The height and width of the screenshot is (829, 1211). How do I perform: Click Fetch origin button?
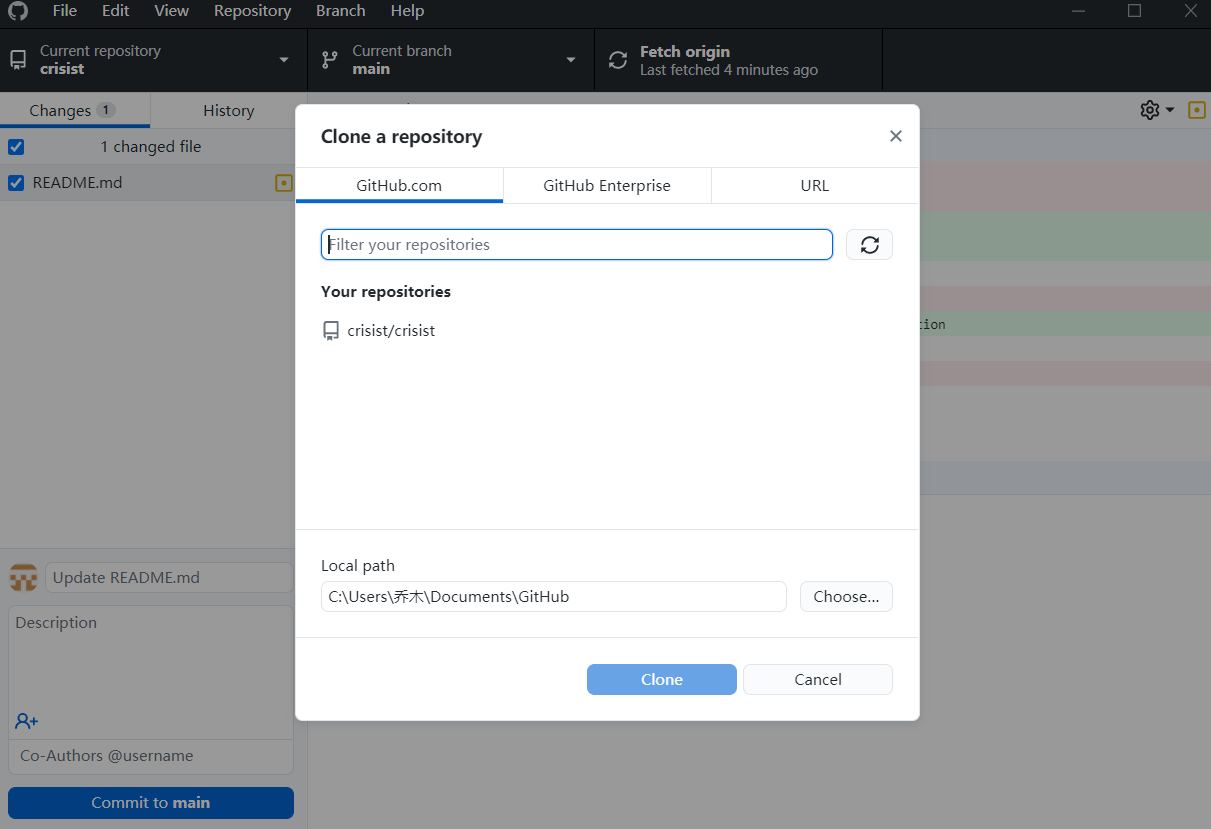coord(738,60)
